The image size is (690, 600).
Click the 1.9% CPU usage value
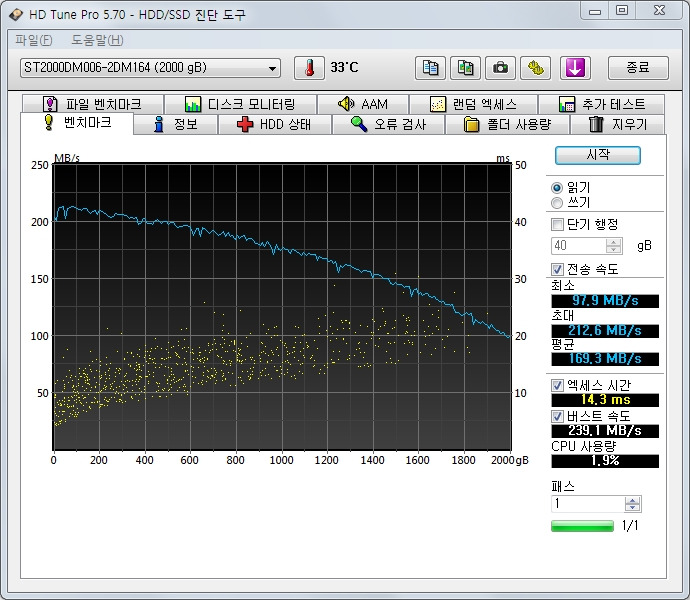[605, 461]
